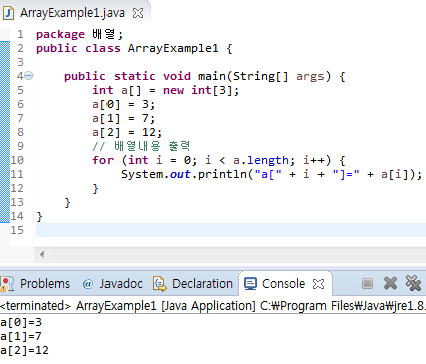This screenshot has width=426, height=364.
Task: Click the Javadoc @ icon
Action: (87, 284)
